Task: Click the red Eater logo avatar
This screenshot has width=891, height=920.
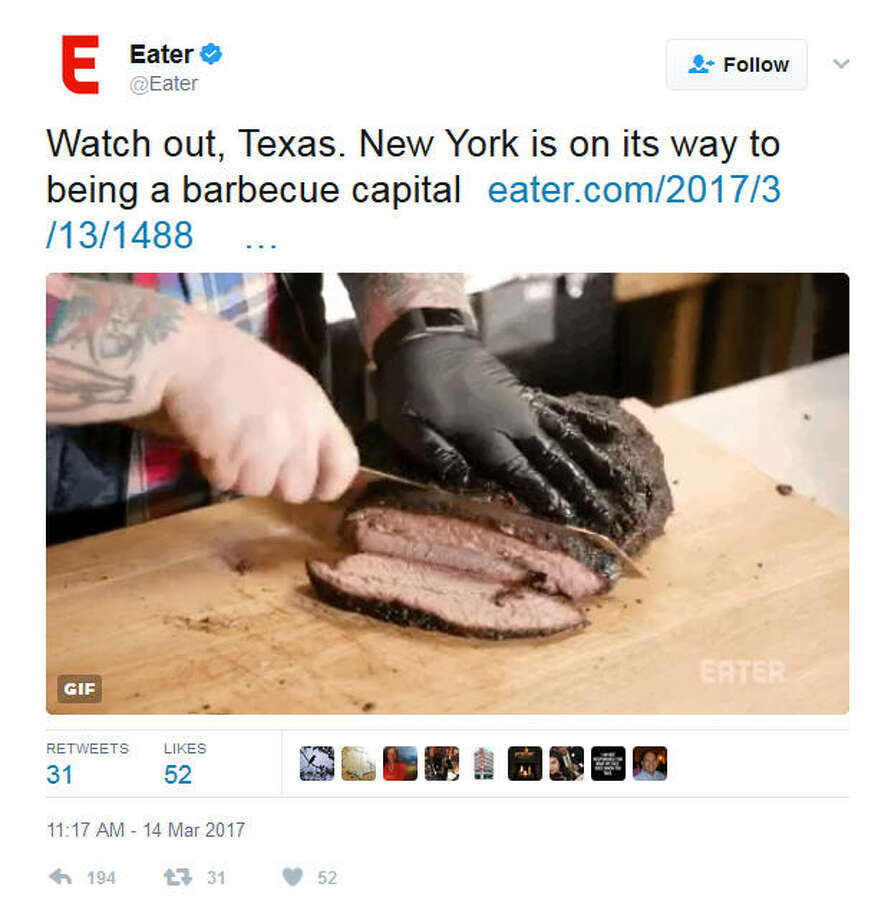Action: pos(80,65)
